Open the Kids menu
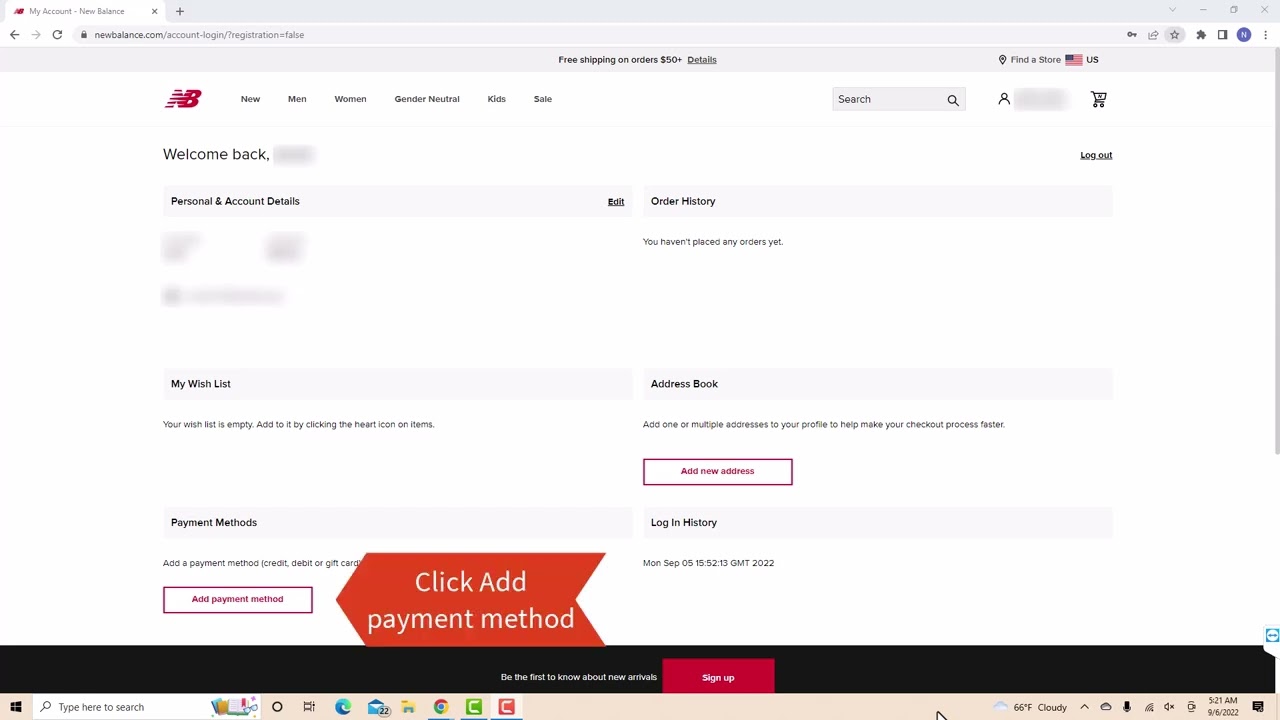 (496, 99)
